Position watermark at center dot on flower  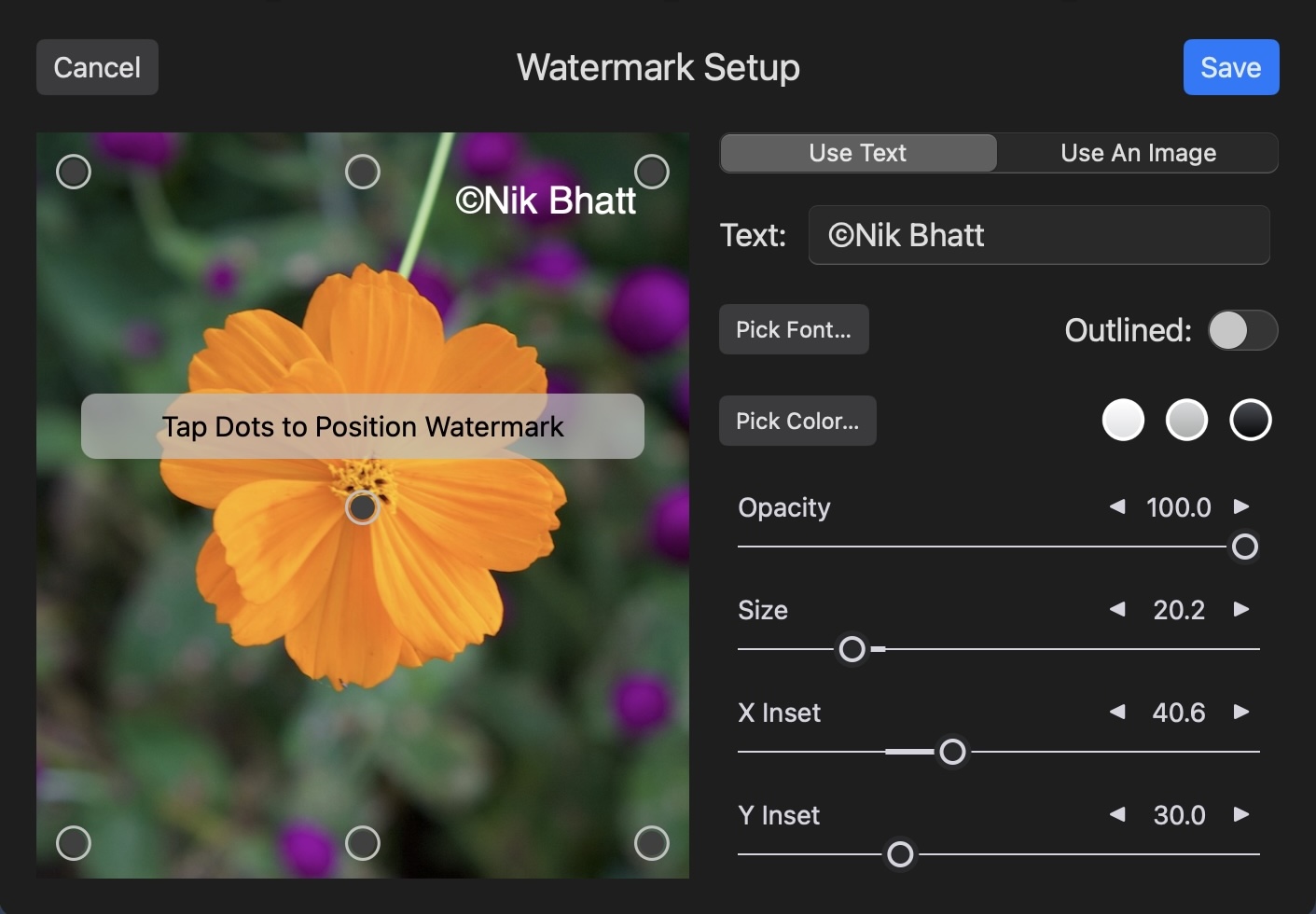[x=363, y=507]
